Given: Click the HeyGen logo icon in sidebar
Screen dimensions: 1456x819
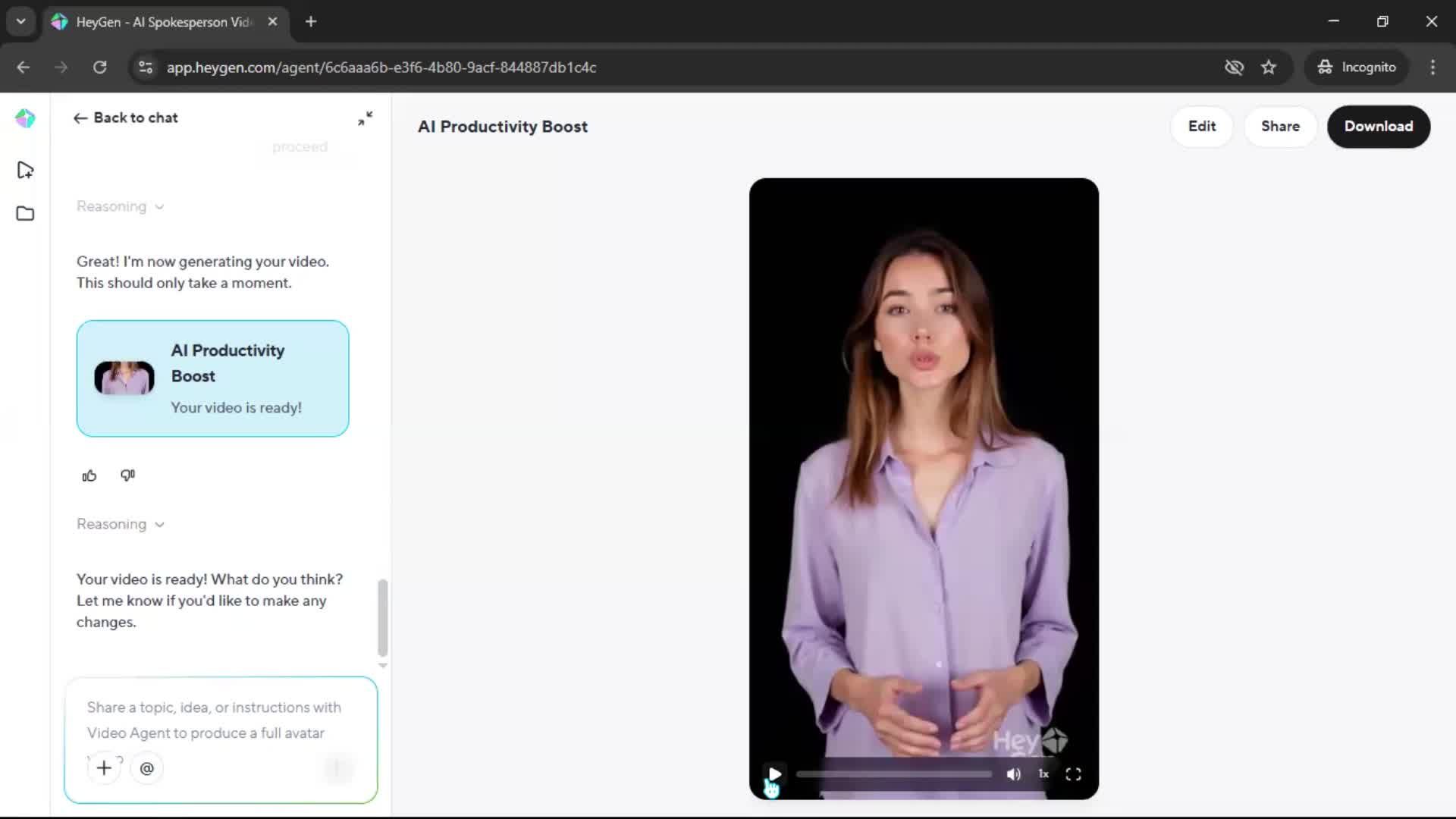Looking at the screenshot, I should 25,118.
